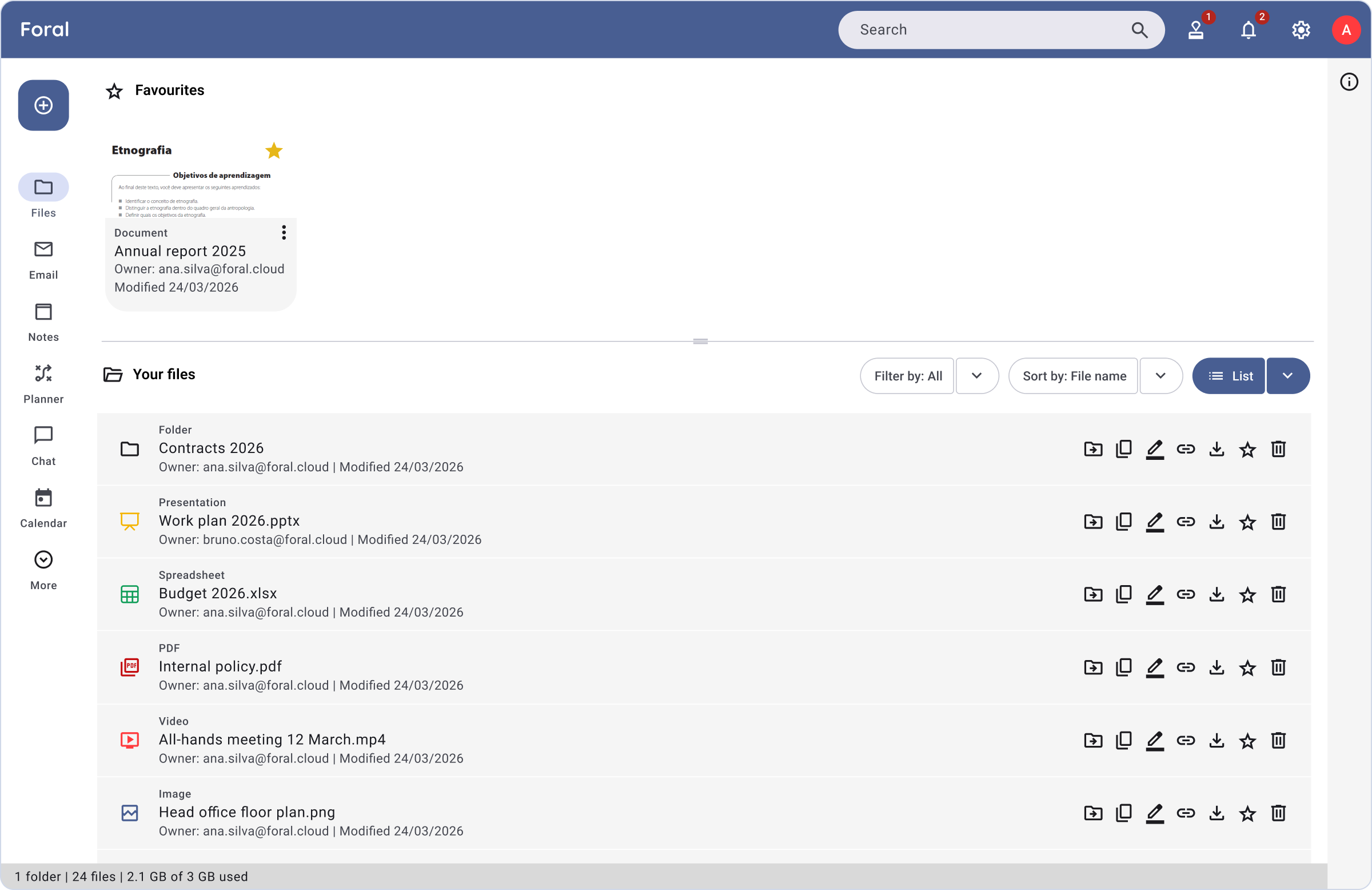Click the create new plus button

pos(43,105)
